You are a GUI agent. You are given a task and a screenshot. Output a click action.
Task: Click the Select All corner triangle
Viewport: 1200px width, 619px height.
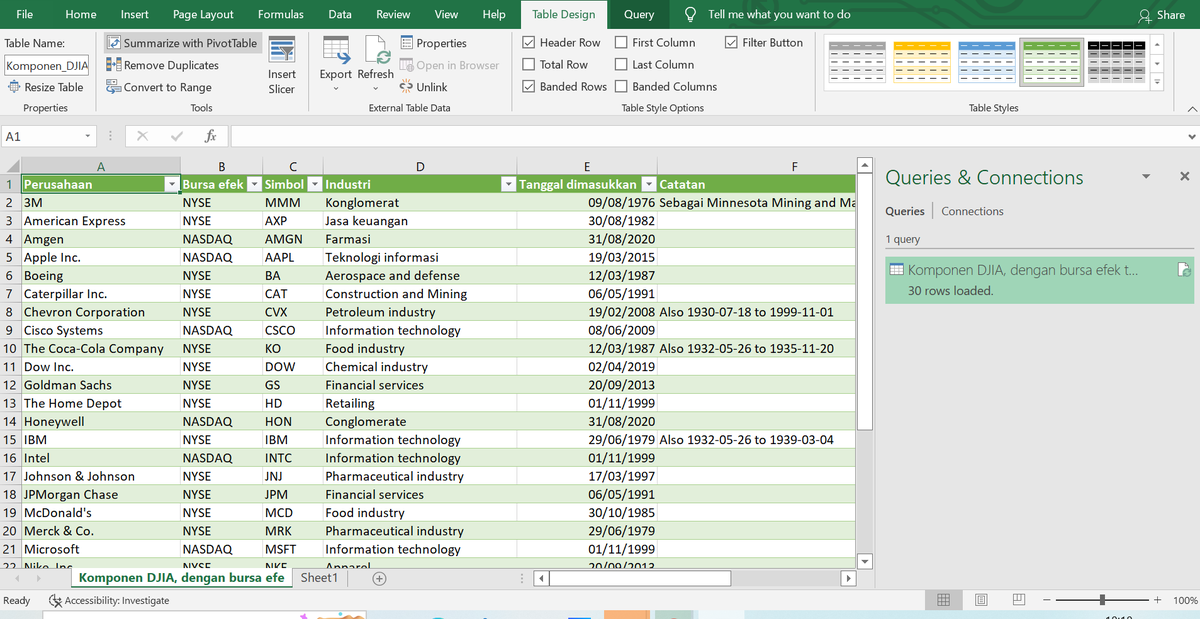click(x=10, y=166)
